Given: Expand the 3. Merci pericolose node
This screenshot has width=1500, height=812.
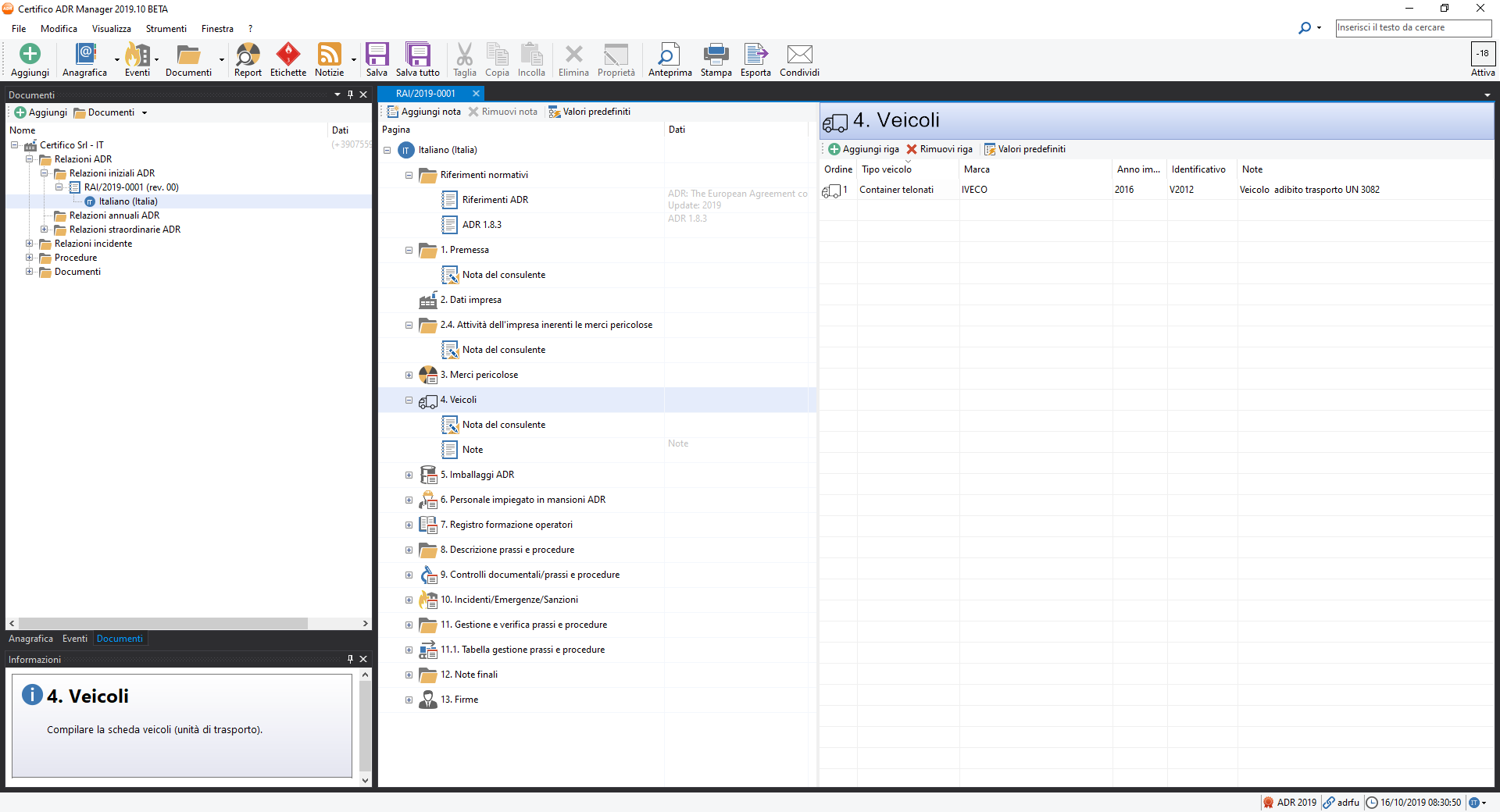Looking at the screenshot, I should tap(409, 376).
